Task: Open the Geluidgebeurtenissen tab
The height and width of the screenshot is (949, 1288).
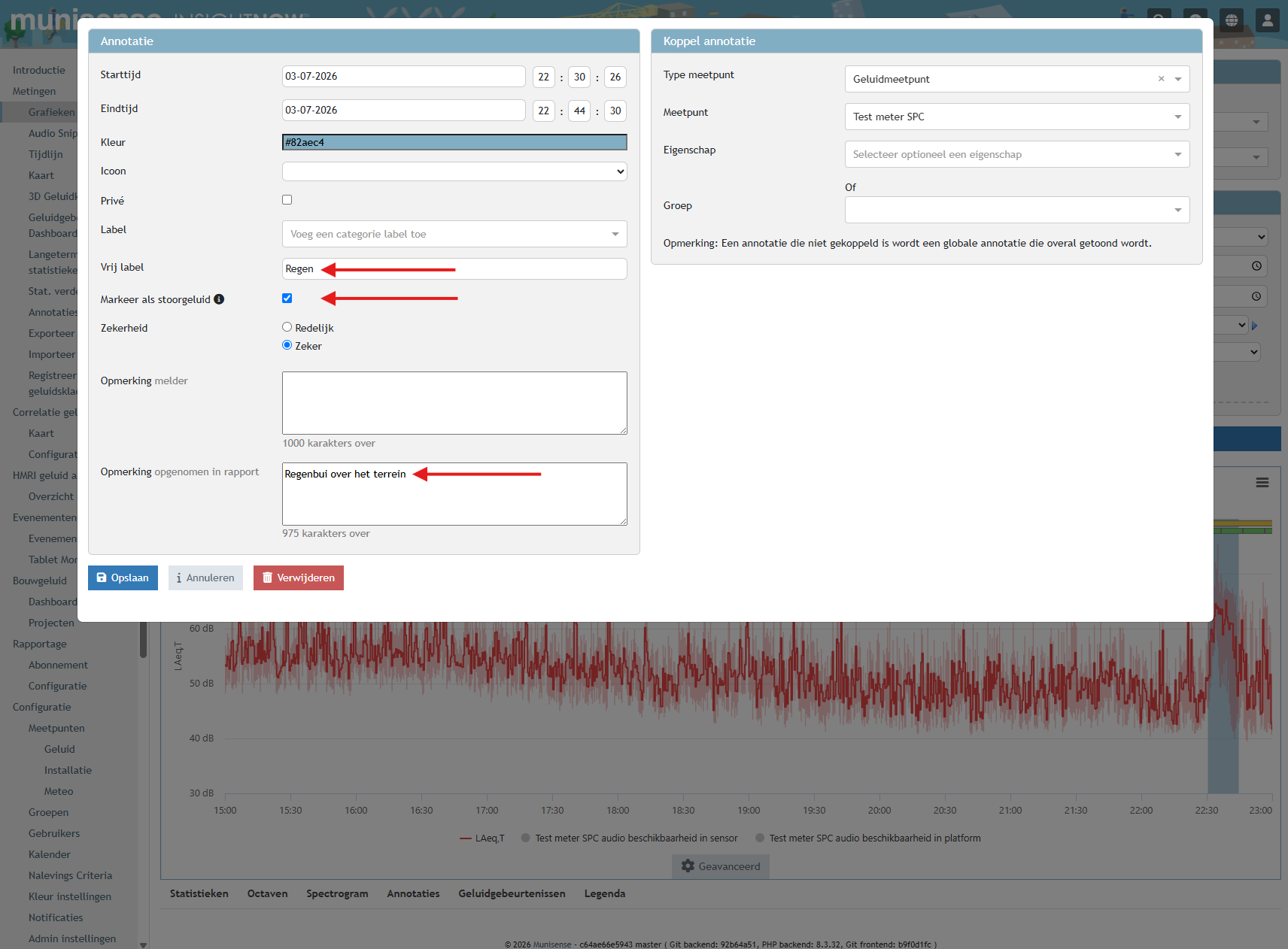Action: tap(512, 893)
